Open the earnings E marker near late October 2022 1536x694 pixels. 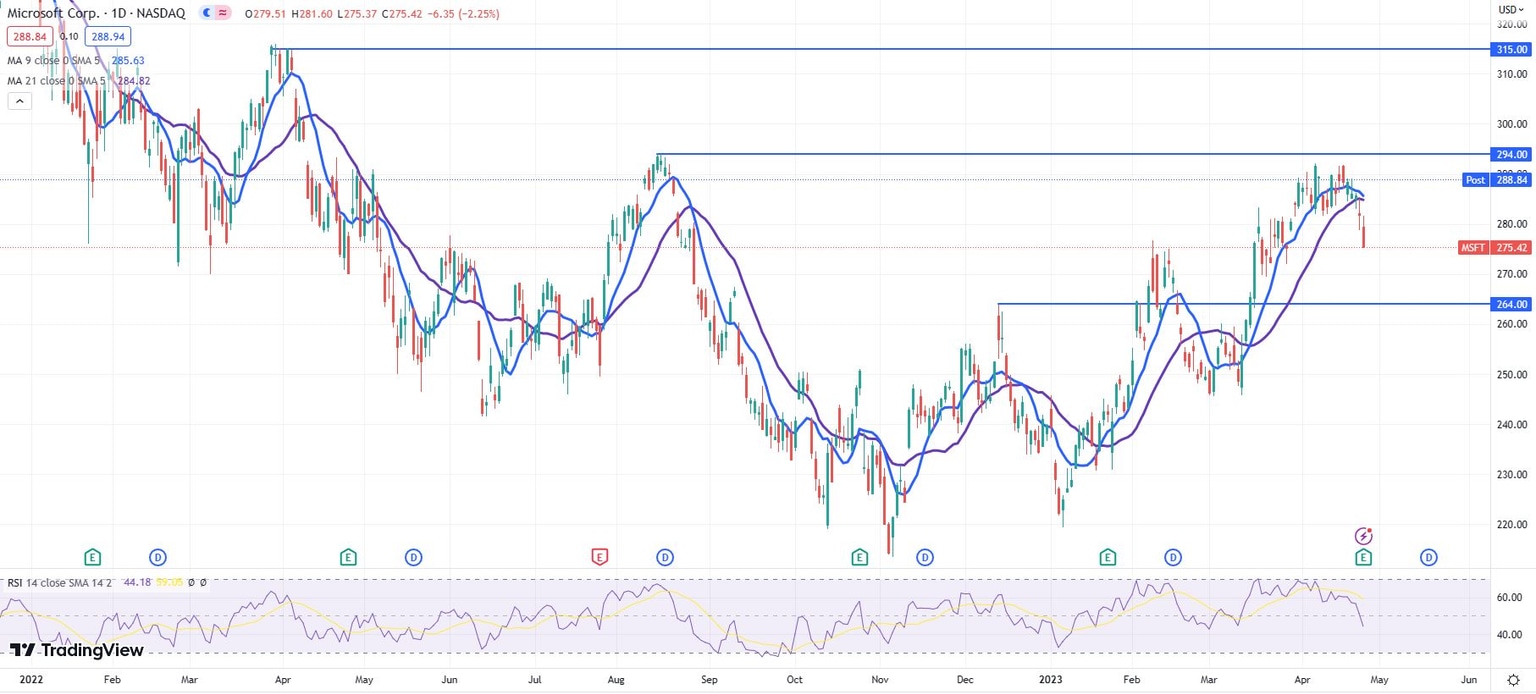click(859, 556)
